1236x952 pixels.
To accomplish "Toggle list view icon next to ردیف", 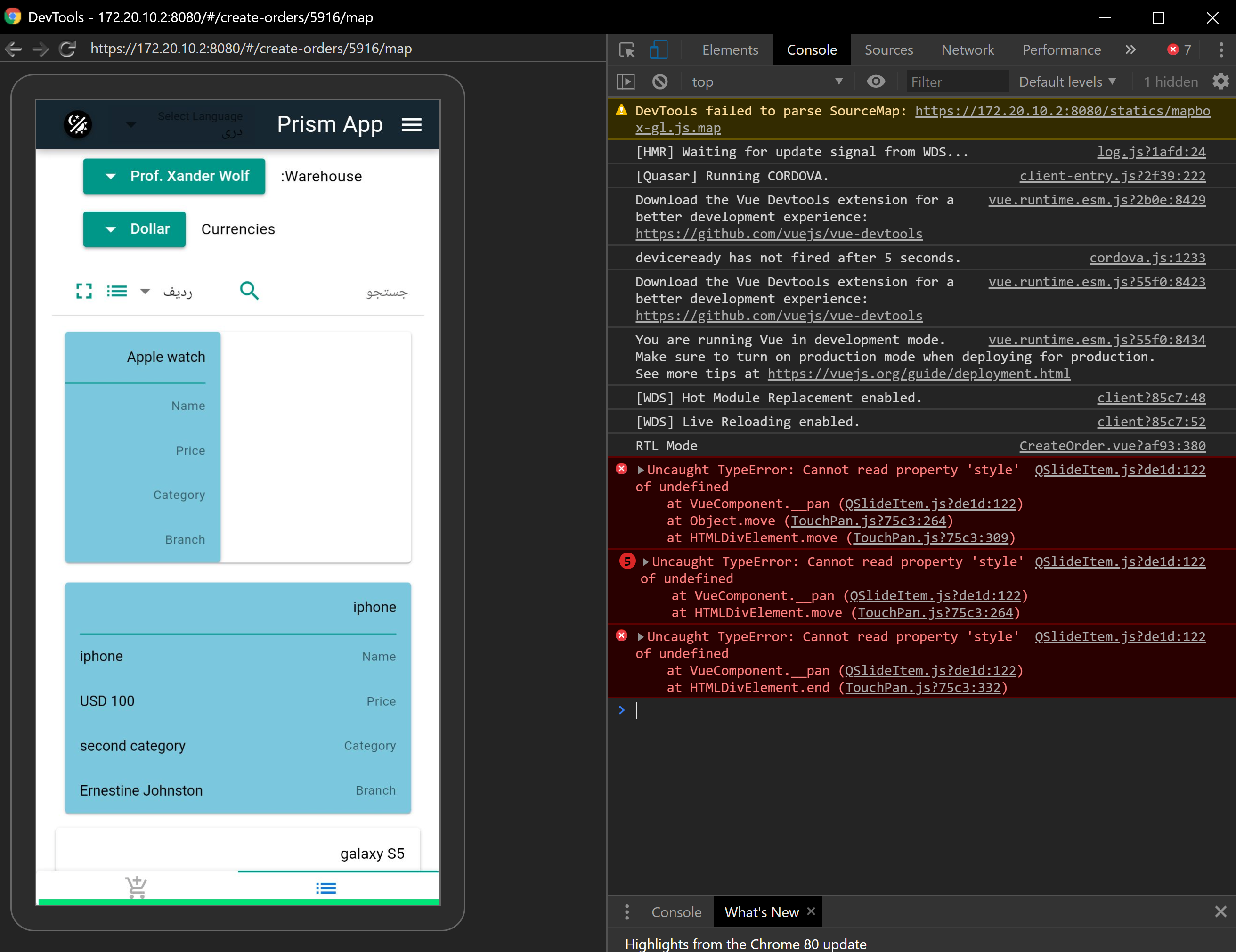I will (x=117, y=291).
